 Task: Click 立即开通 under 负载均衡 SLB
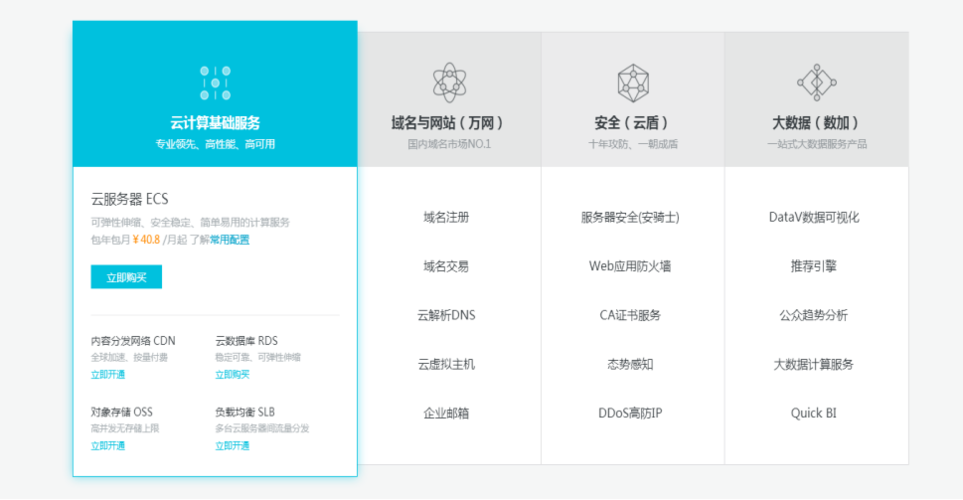point(232,446)
